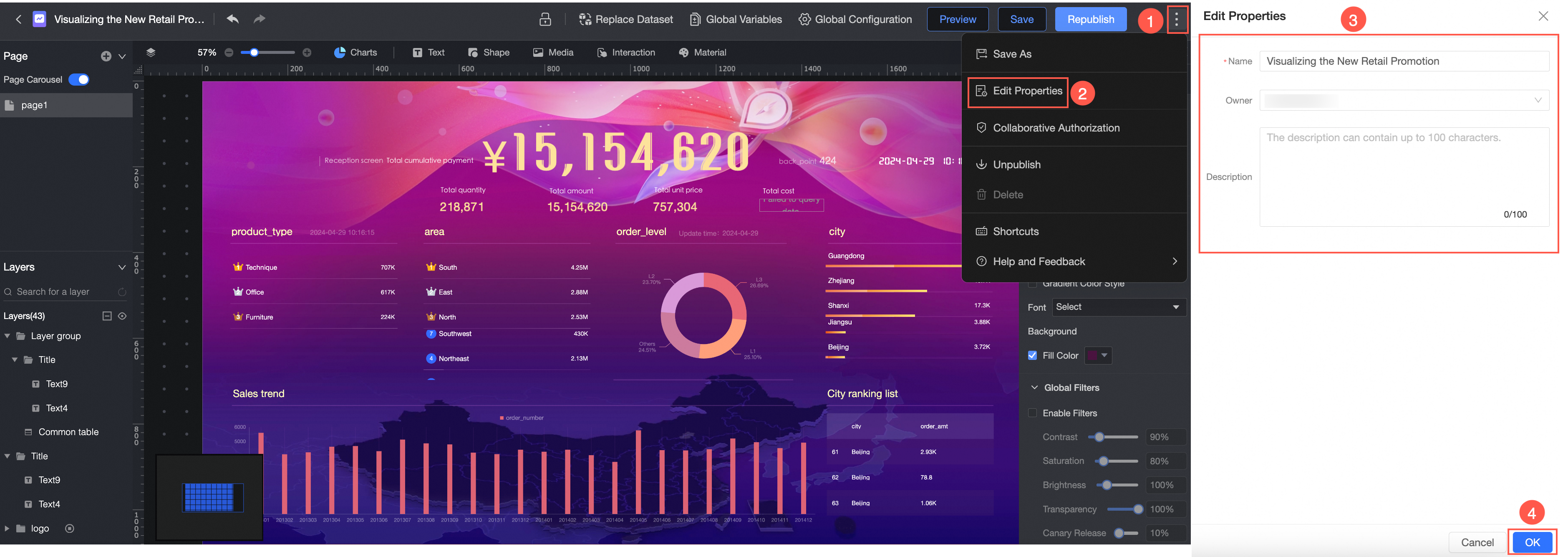Open the Fill Color swatch picker
1568x557 pixels.
[1098, 355]
